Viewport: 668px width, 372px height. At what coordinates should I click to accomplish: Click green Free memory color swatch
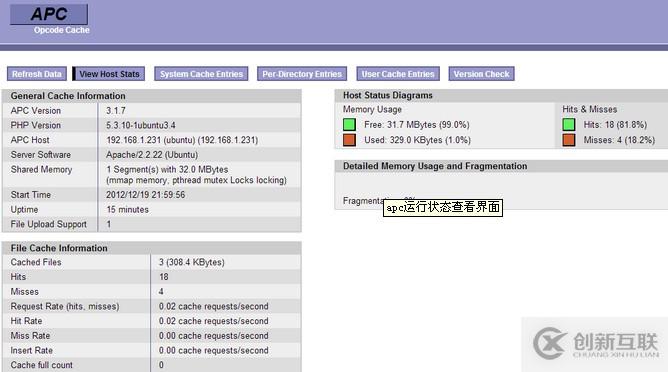pyautogui.click(x=349, y=124)
